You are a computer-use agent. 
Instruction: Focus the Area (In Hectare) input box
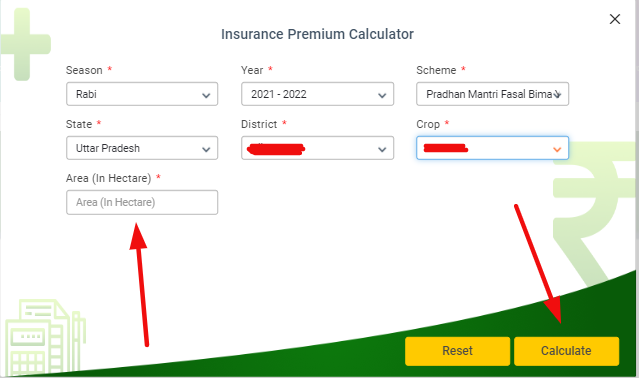coord(142,202)
